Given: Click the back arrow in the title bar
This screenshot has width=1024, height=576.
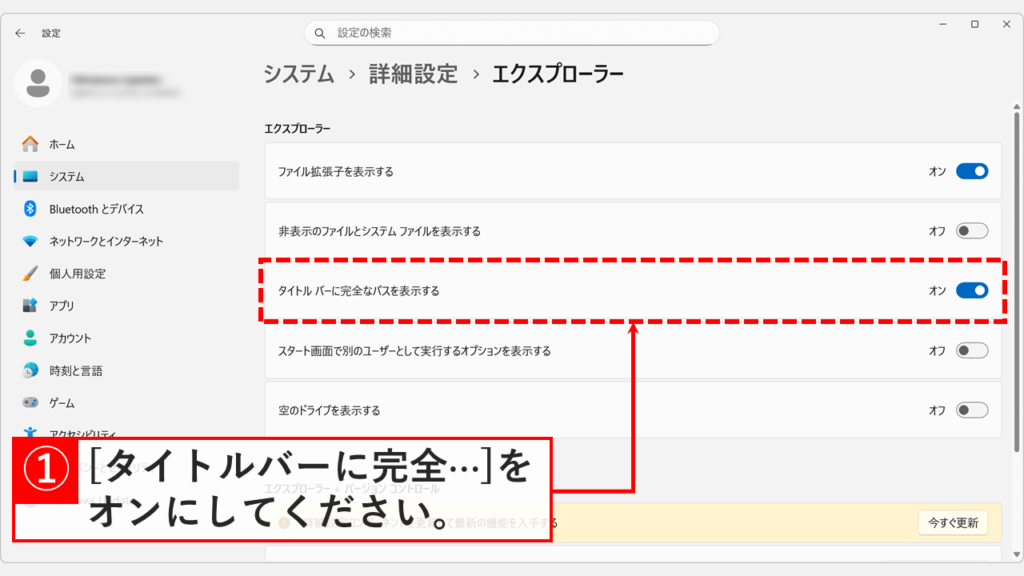Looking at the screenshot, I should tap(19, 32).
